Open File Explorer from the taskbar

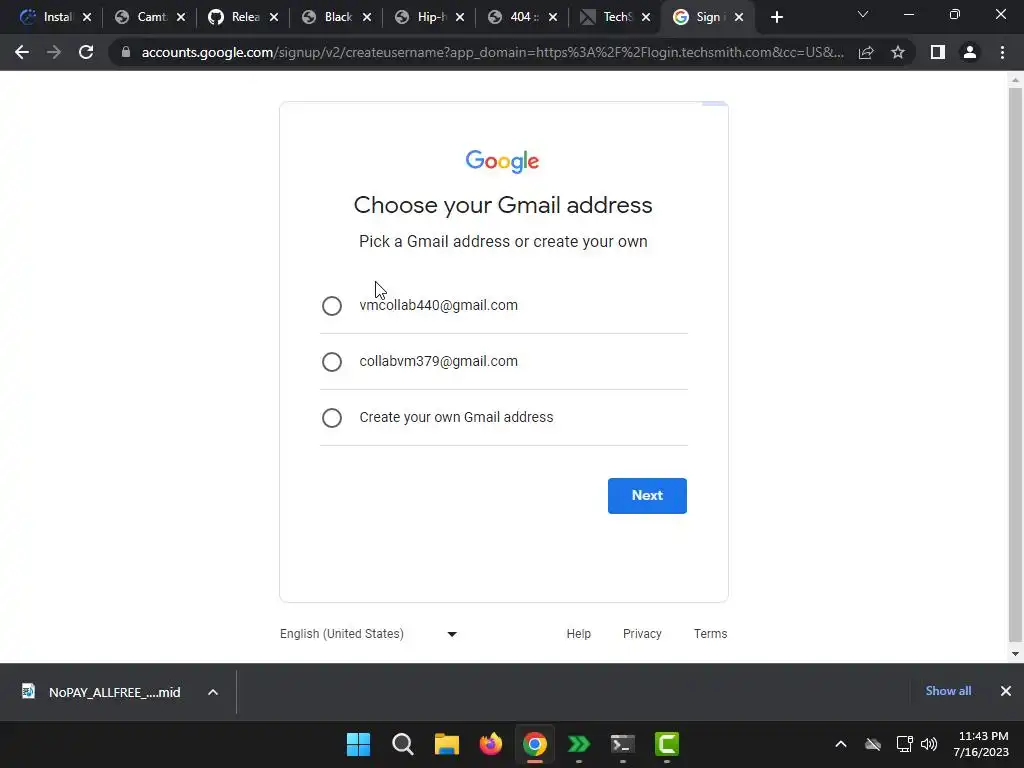(x=447, y=744)
